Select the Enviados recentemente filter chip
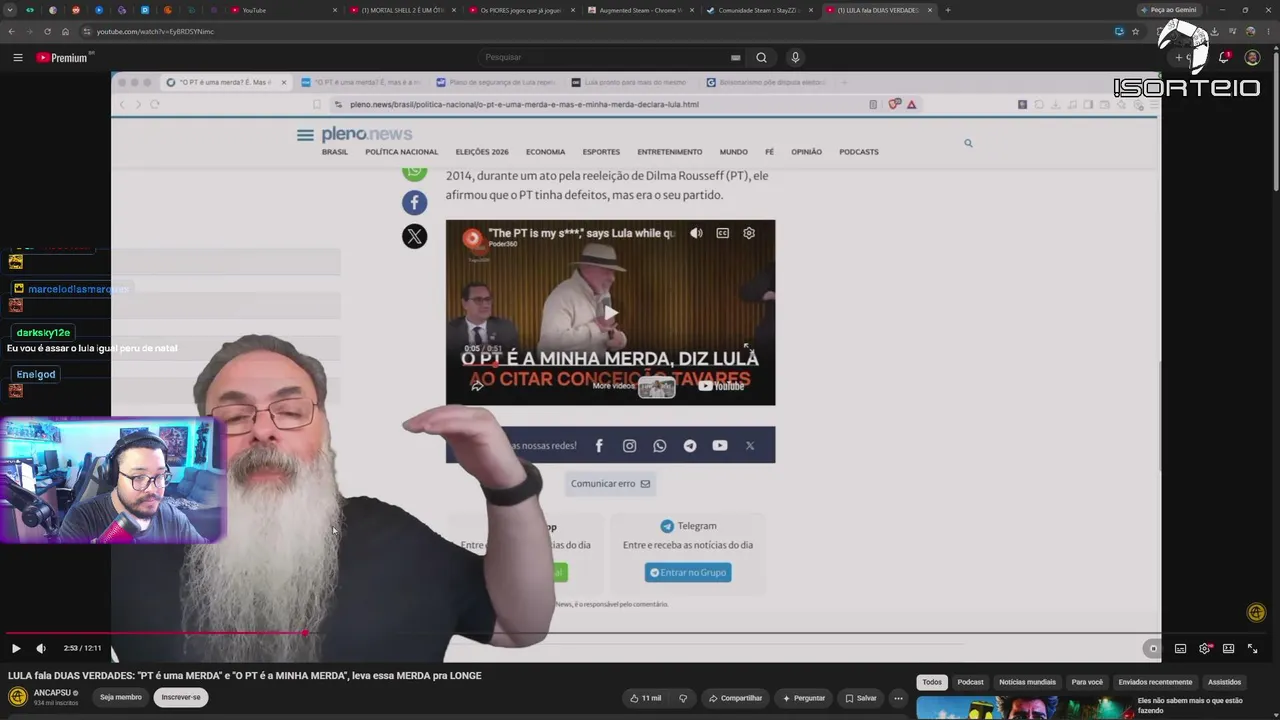The height and width of the screenshot is (720, 1280). click(x=1155, y=682)
